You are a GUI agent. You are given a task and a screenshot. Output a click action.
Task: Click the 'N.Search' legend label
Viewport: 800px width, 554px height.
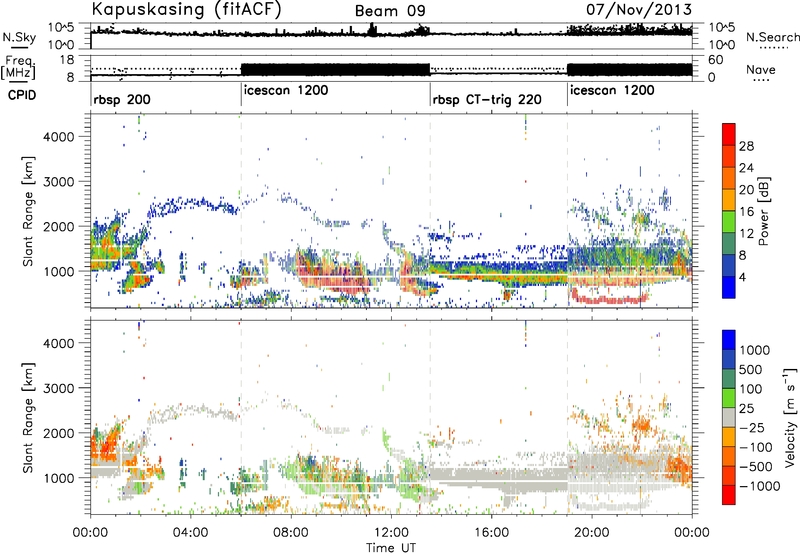(x=773, y=37)
